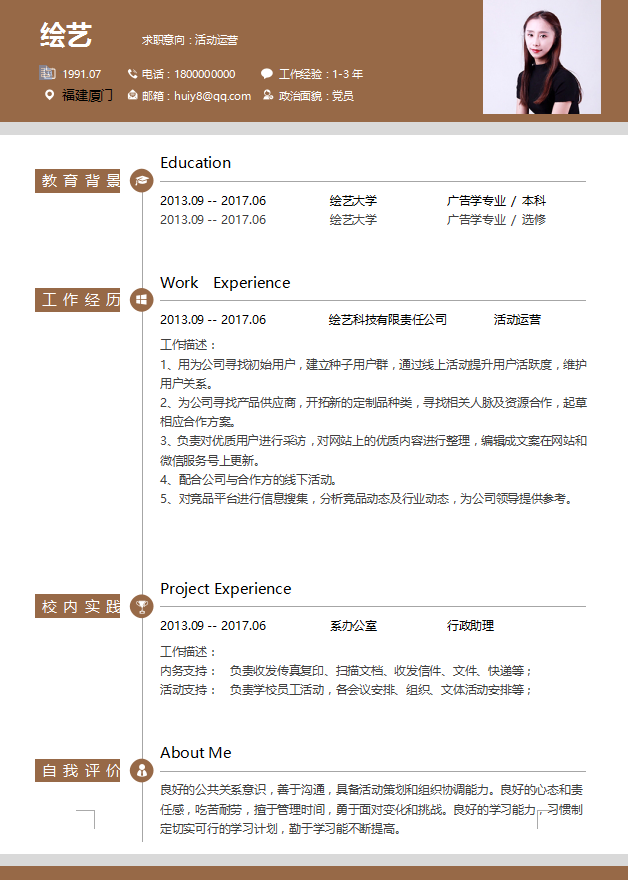The image size is (628, 880).
Task: Click the company name 绘艺科技有限责任公司
Action: pyautogui.click(x=388, y=320)
